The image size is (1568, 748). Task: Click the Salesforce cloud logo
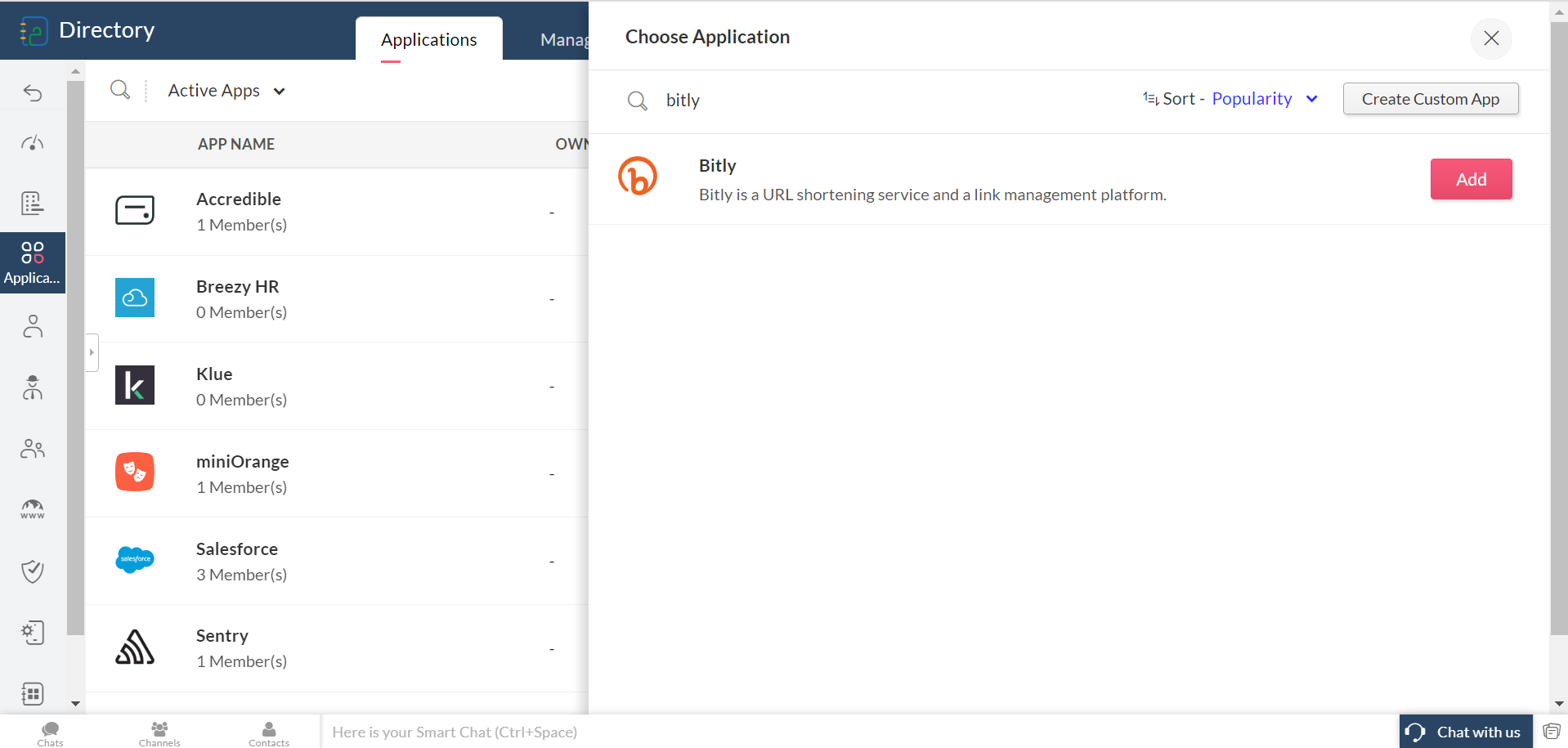[135, 559]
